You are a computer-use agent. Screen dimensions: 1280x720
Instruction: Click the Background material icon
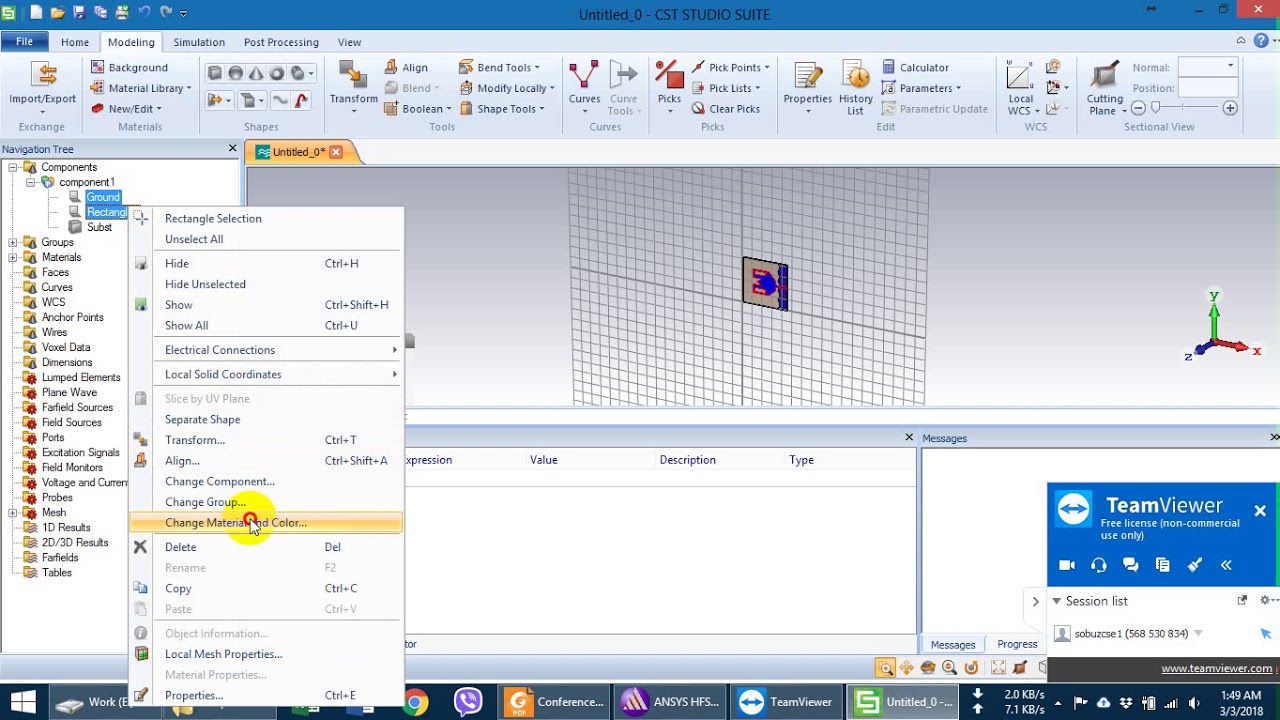[98, 67]
